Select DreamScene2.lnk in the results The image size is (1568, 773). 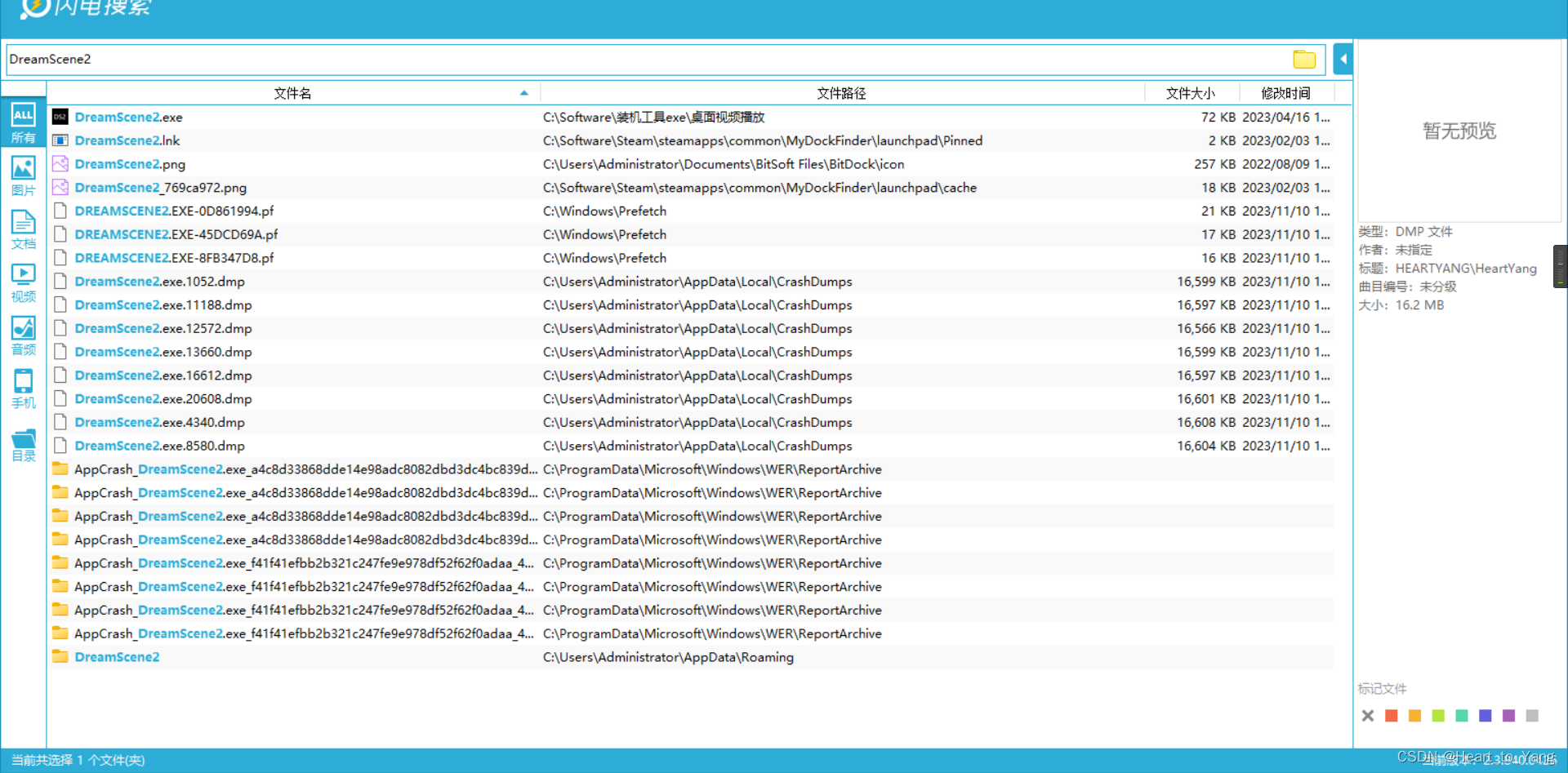click(x=127, y=140)
